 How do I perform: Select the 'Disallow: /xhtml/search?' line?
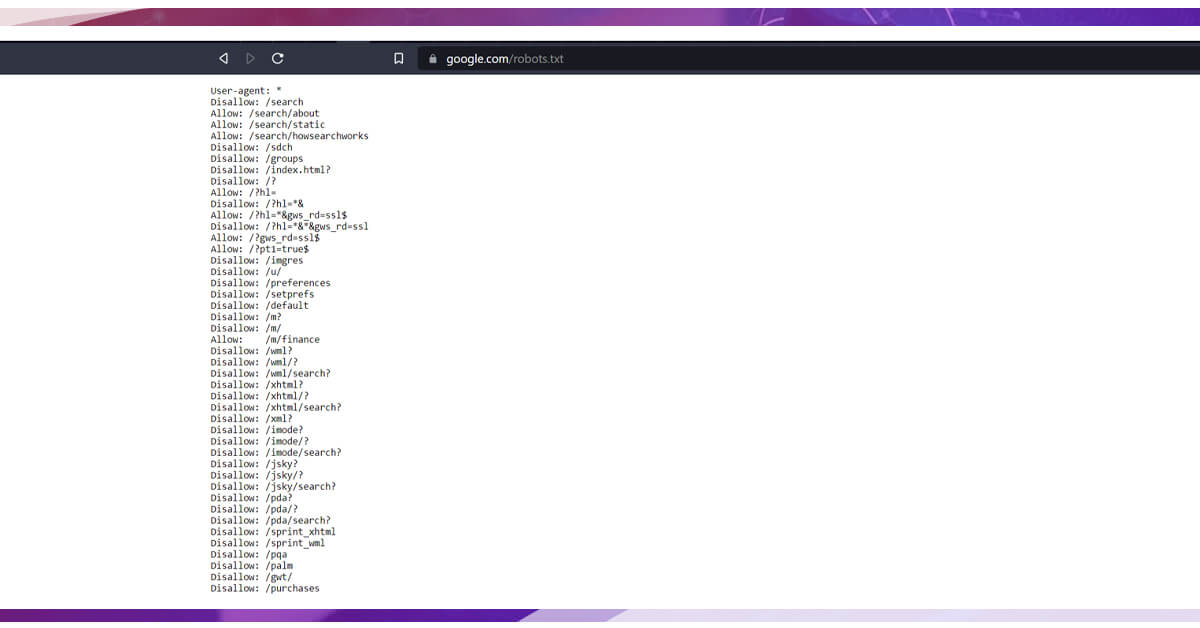276,407
